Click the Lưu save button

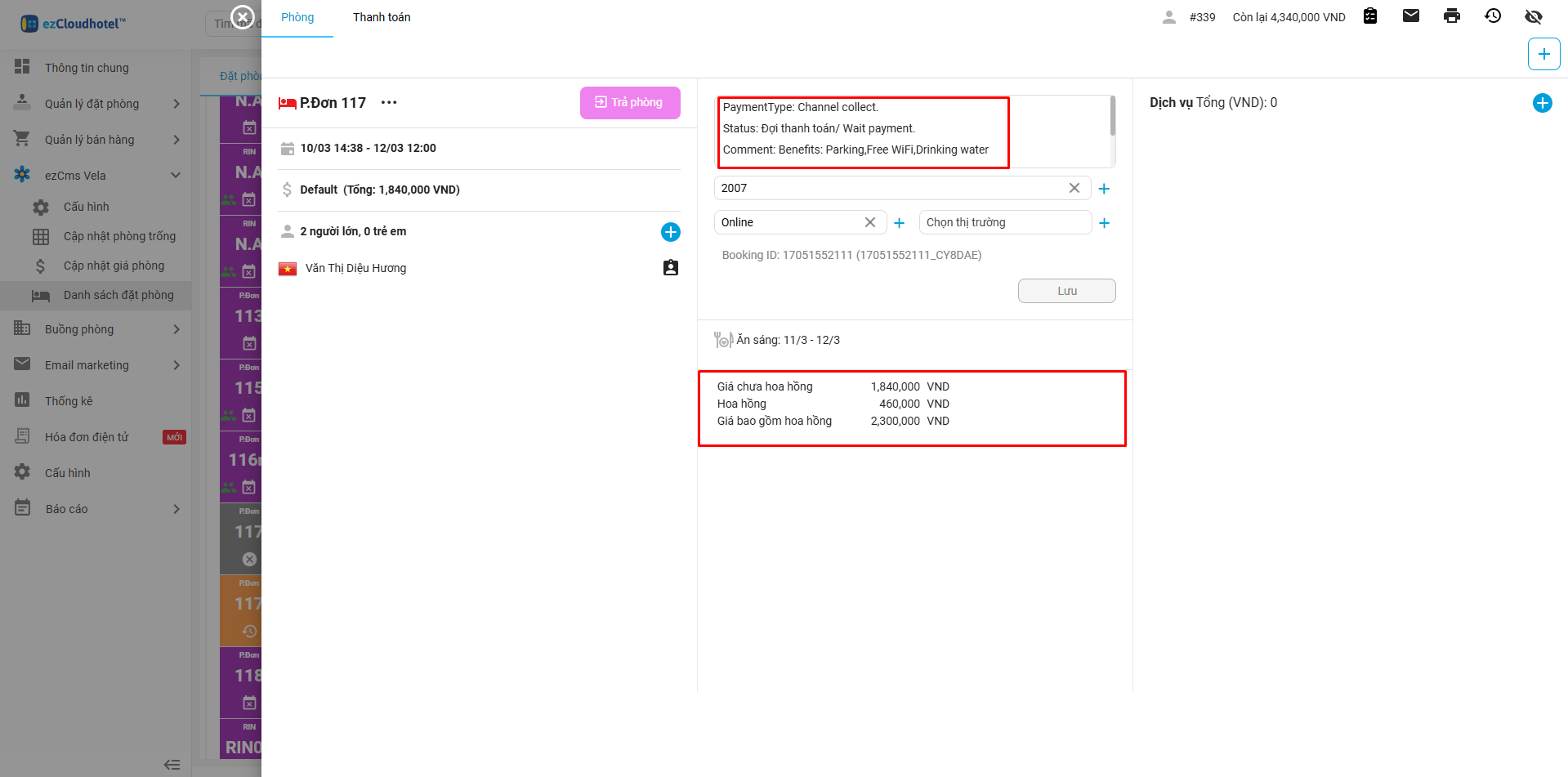[1066, 291]
